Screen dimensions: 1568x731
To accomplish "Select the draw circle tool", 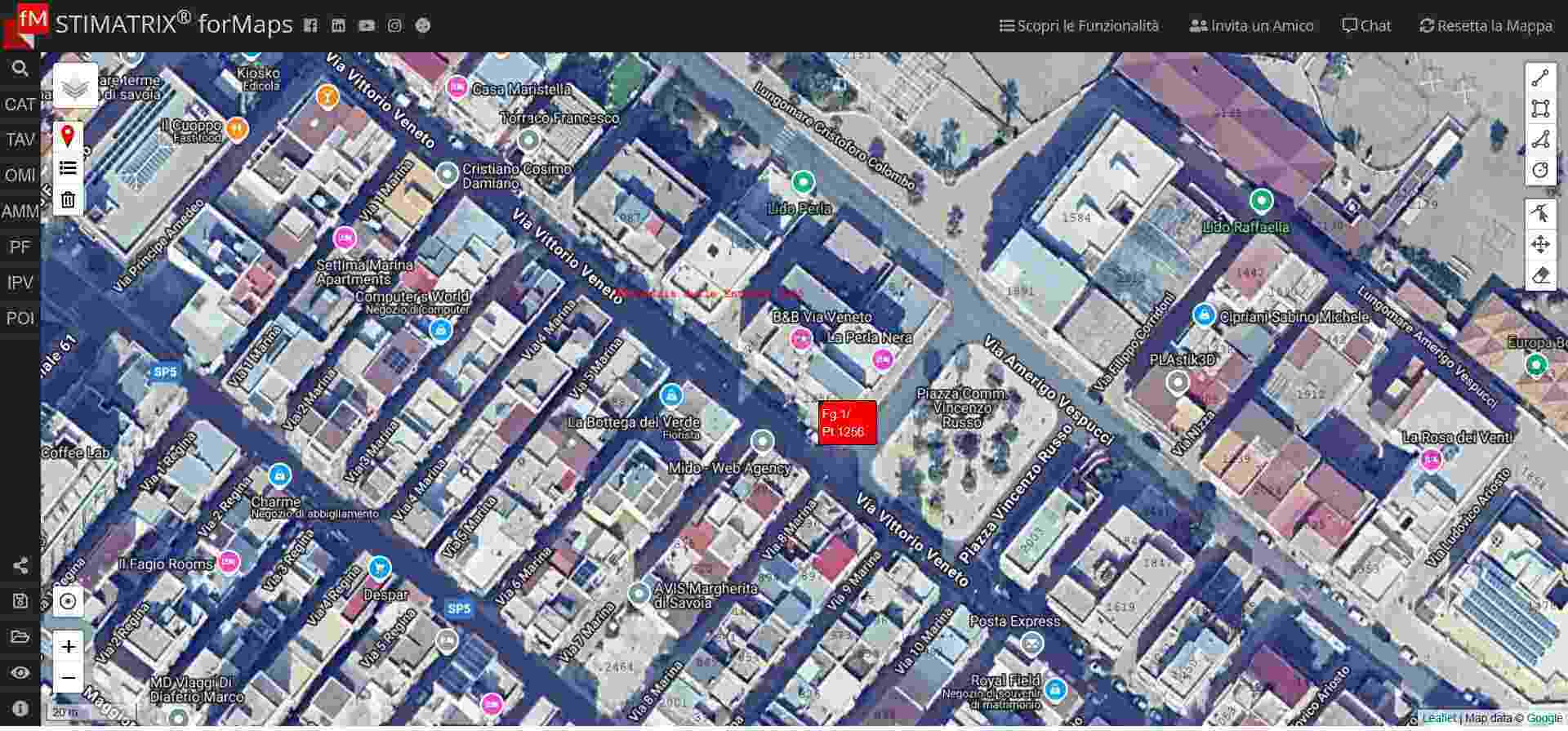I will [x=1540, y=170].
